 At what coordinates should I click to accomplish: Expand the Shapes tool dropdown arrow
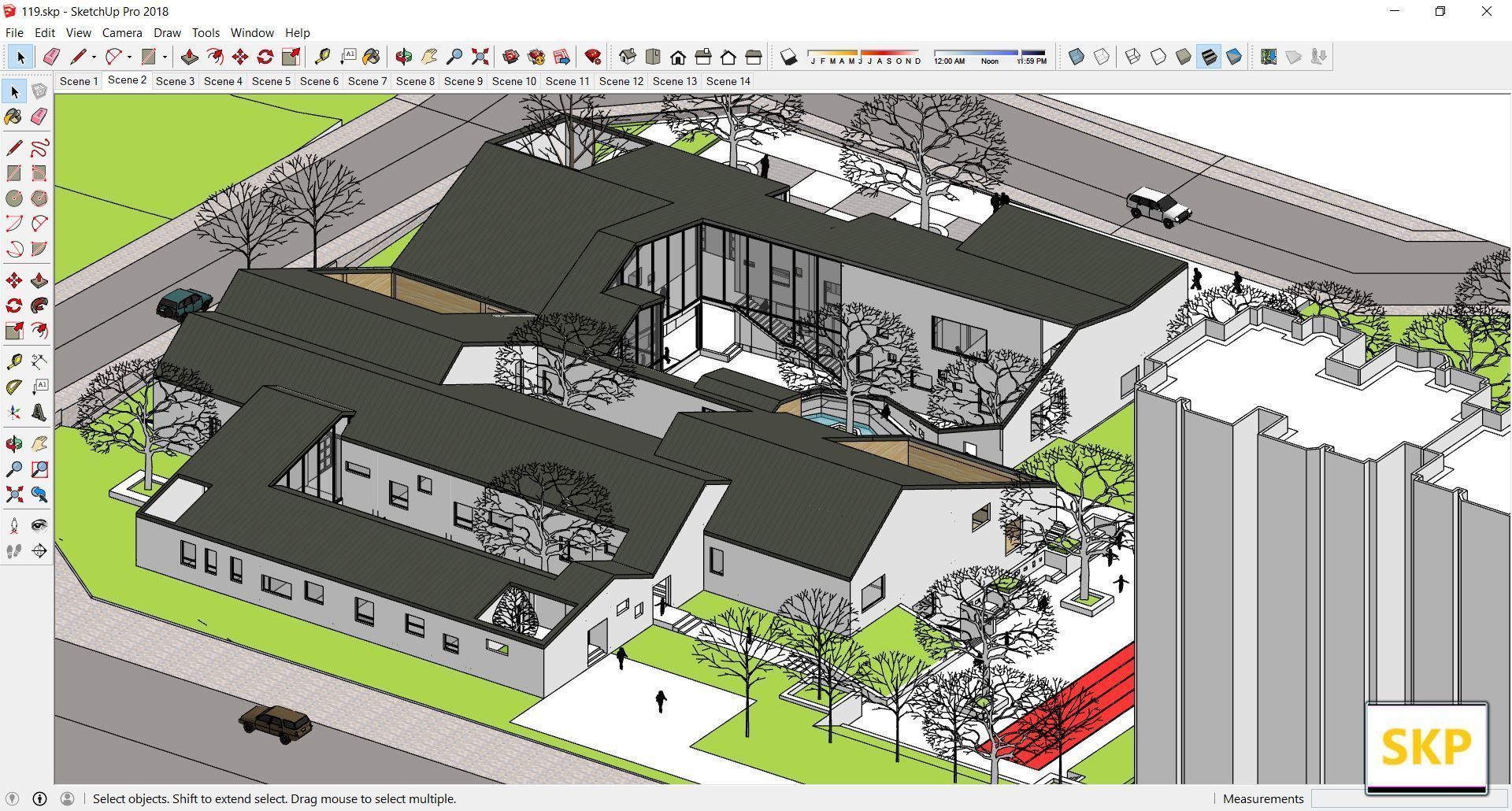click(x=165, y=57)
